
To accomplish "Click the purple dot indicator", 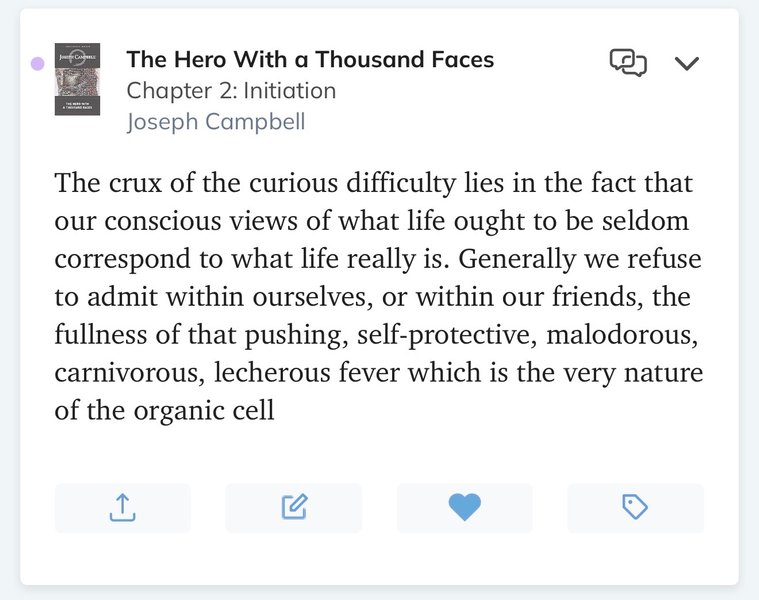I will click(x=37, y=63).
